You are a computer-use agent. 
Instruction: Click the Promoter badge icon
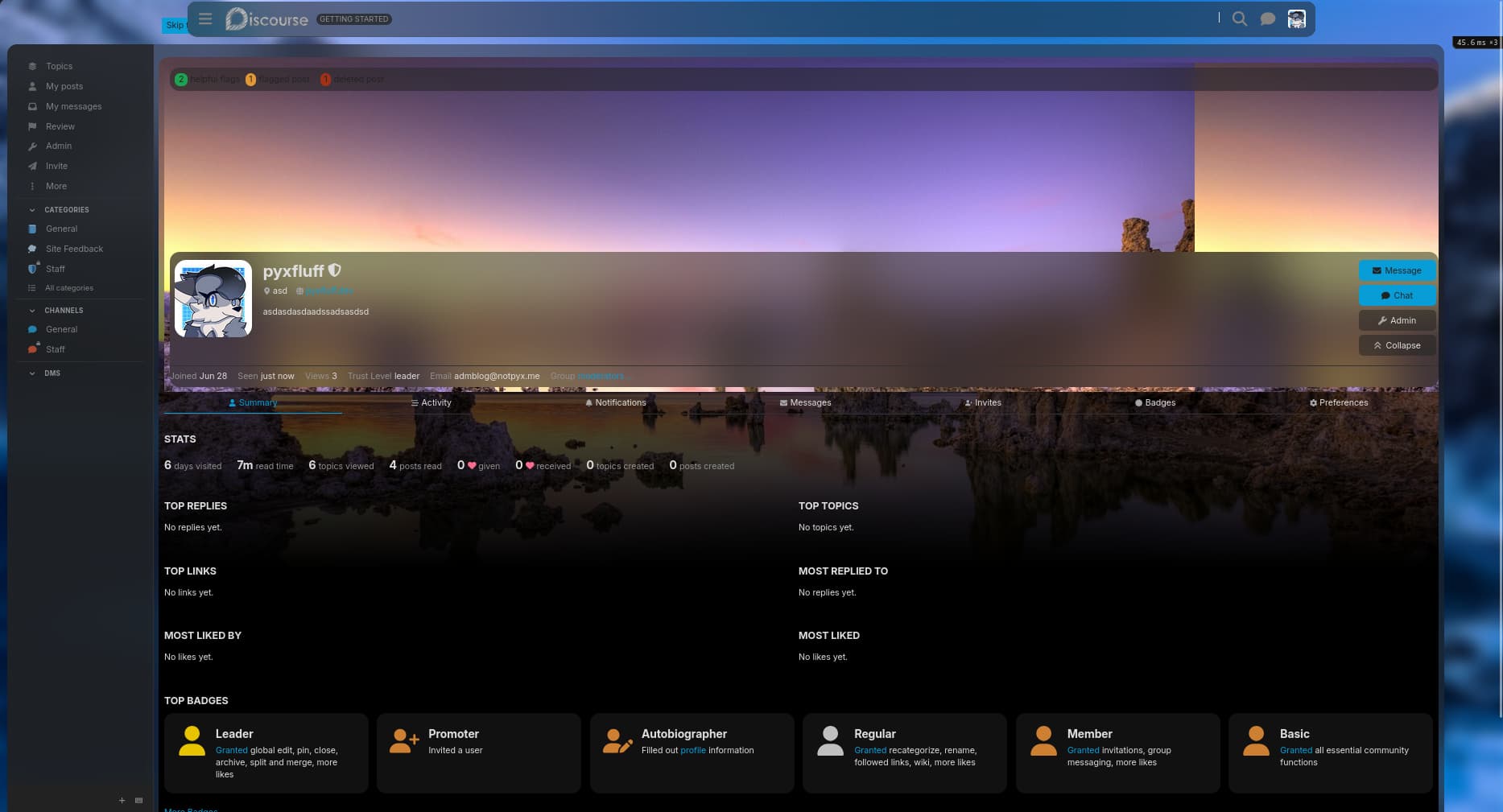coord(404,741)
